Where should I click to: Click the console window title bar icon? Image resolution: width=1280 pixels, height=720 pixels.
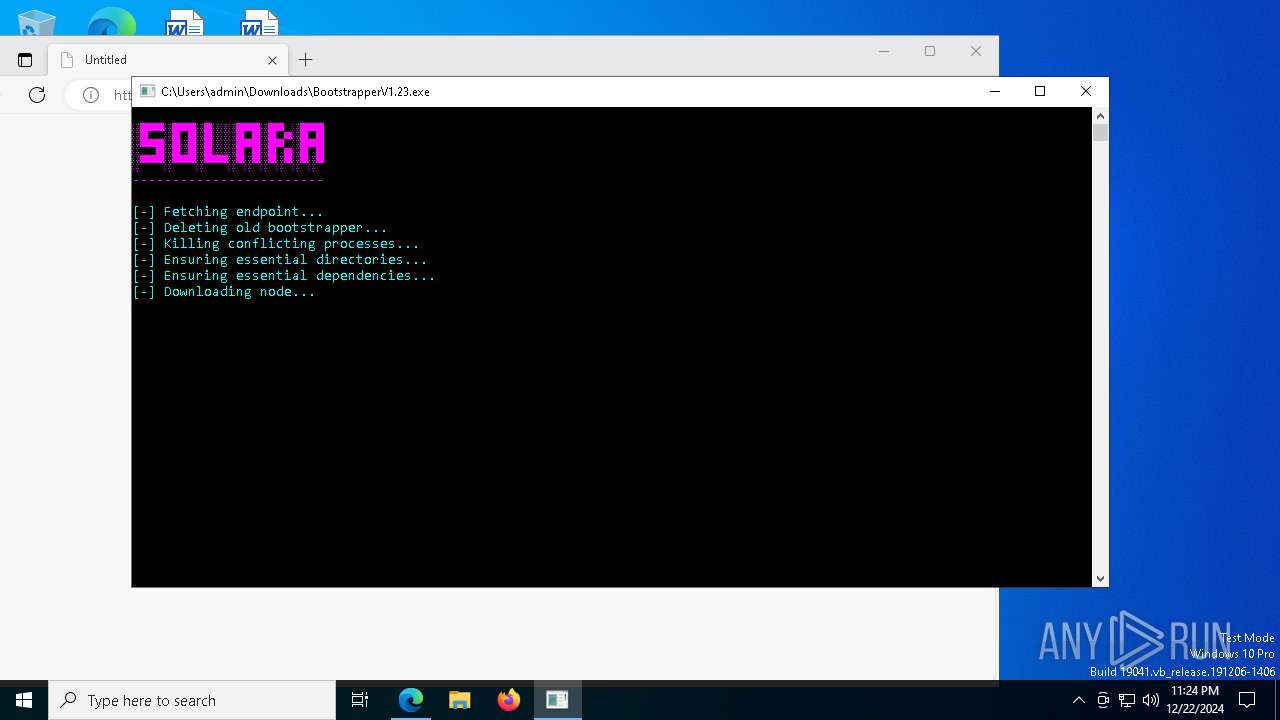click(147, 91)
